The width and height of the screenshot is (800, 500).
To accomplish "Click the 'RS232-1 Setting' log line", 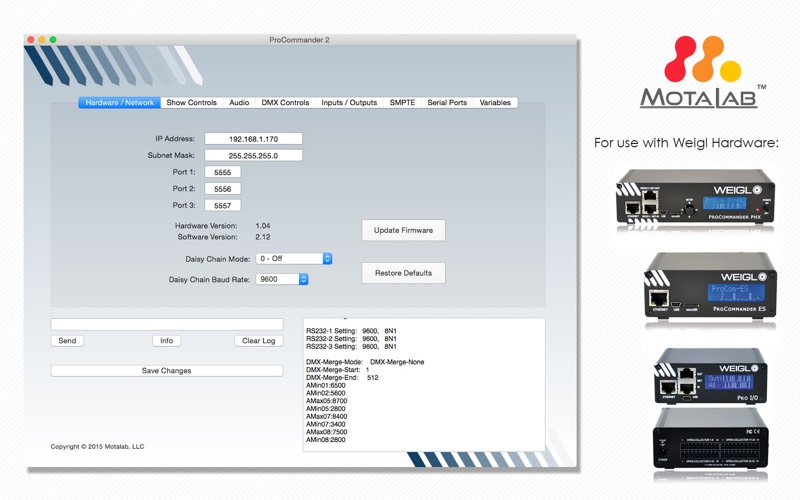I will [351, 331].
